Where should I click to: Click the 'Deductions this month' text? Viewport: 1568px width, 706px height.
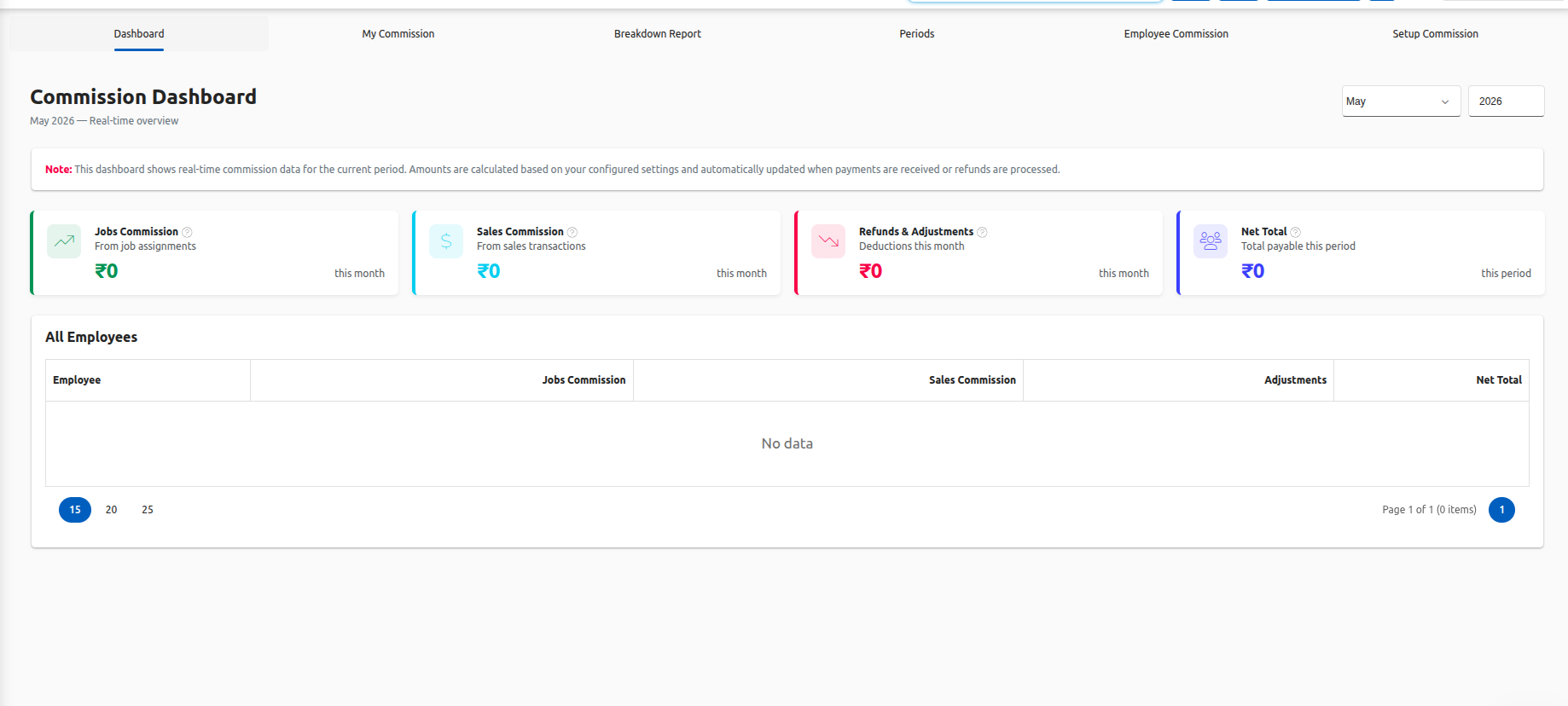[911, 246]
